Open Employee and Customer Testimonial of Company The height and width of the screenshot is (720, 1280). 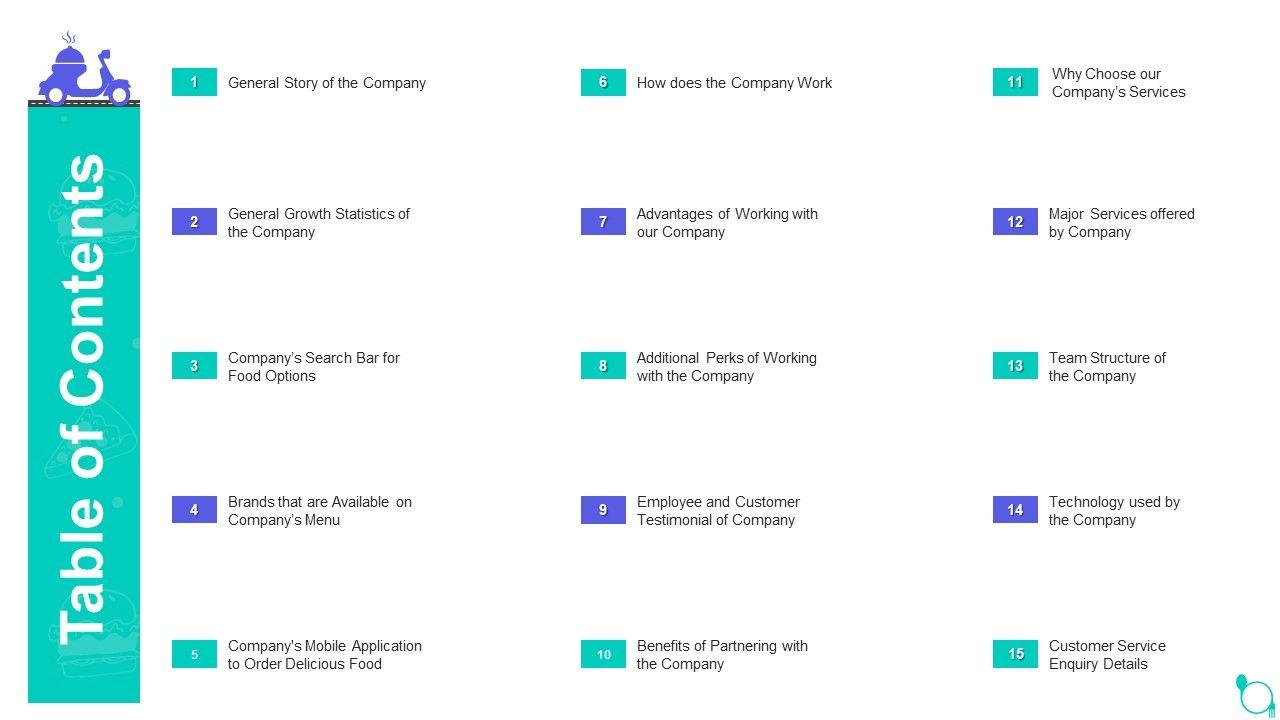coord(718,511)
